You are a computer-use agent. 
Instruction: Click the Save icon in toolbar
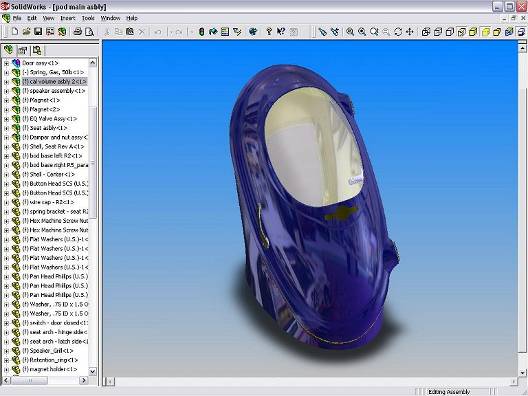[38, 32]
